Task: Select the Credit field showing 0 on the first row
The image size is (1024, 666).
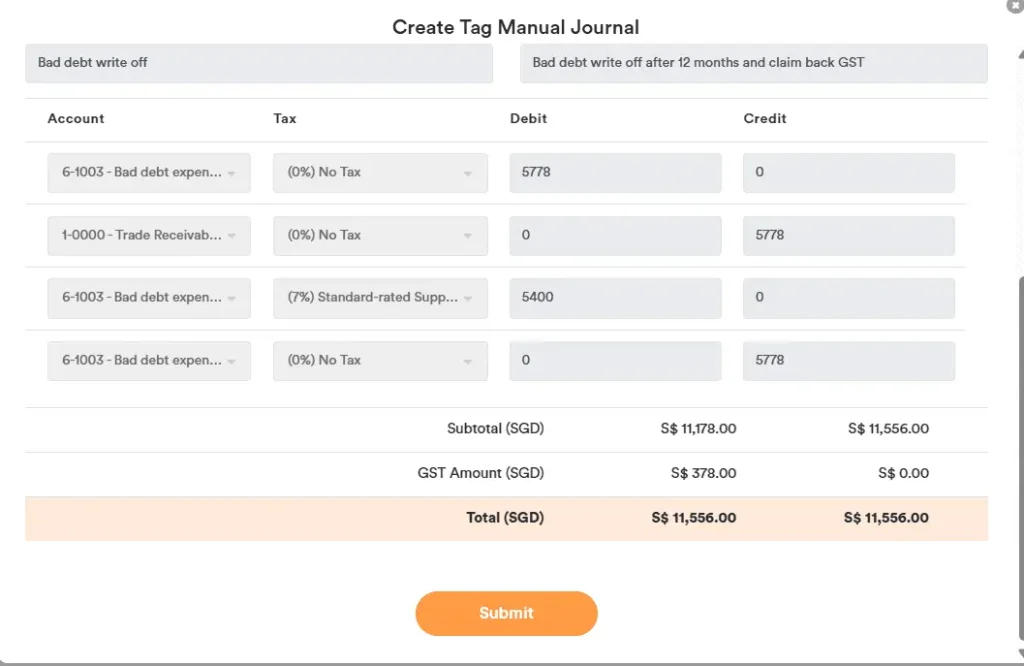Action: (848, 172)
